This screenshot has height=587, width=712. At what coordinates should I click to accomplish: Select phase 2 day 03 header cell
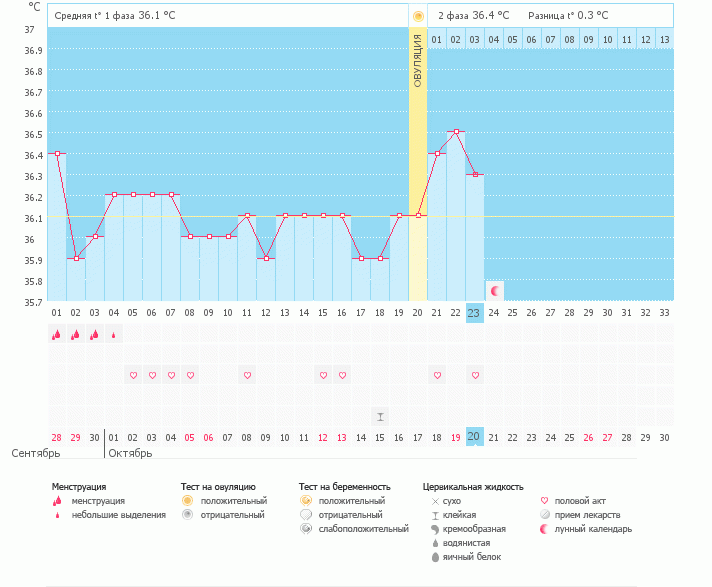point(475,39)
